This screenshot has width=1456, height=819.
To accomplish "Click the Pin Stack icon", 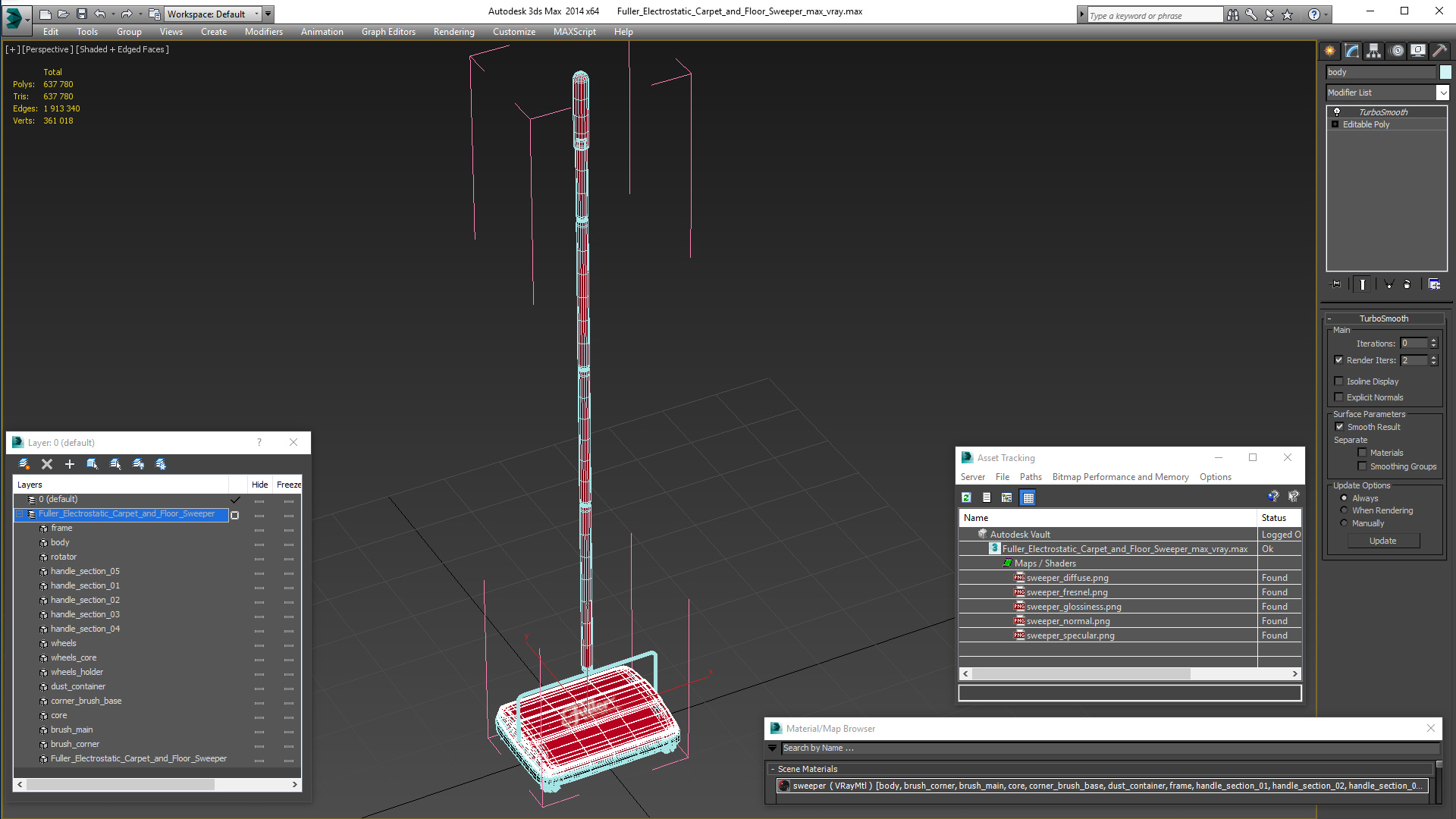I will click(x=1335, y=284).
